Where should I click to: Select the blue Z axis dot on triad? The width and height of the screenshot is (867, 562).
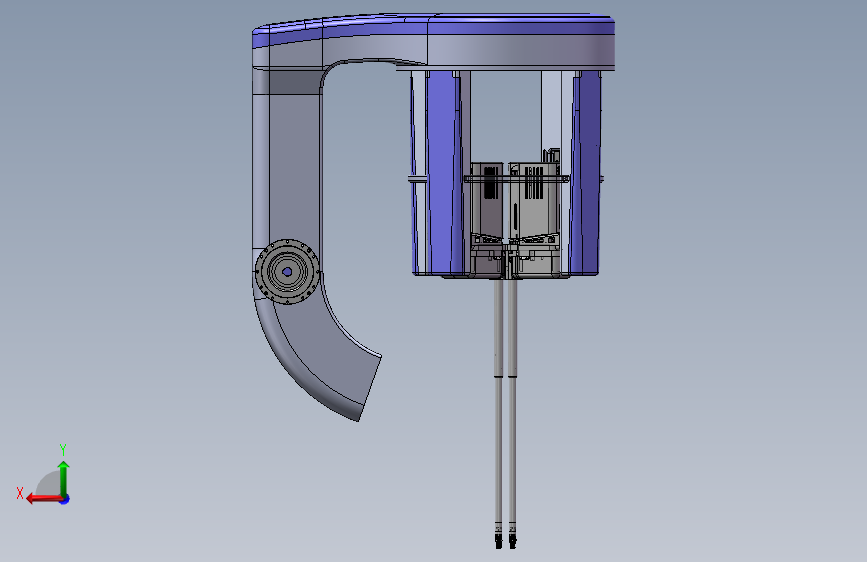pyautogui.click(x=65, y=499)
